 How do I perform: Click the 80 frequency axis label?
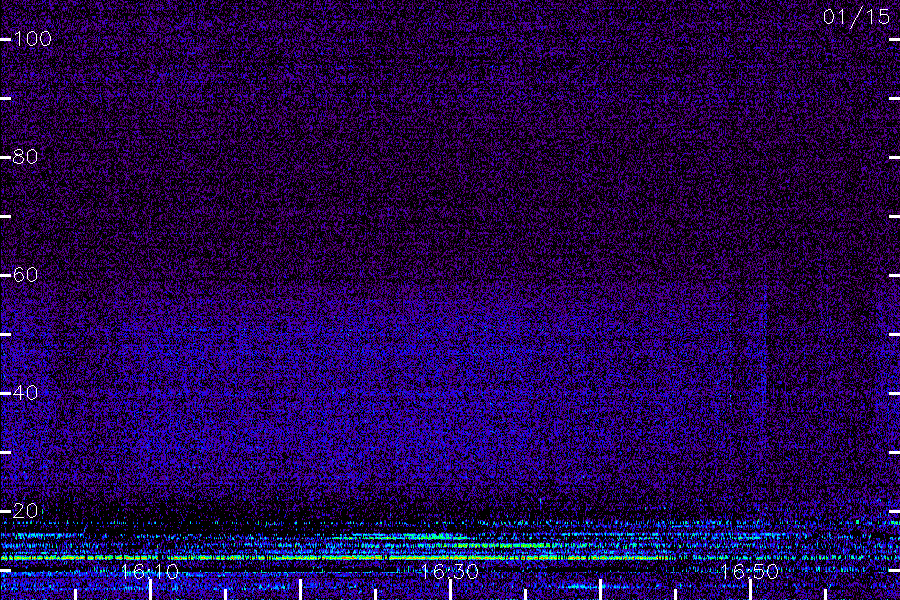pos(25,157)
